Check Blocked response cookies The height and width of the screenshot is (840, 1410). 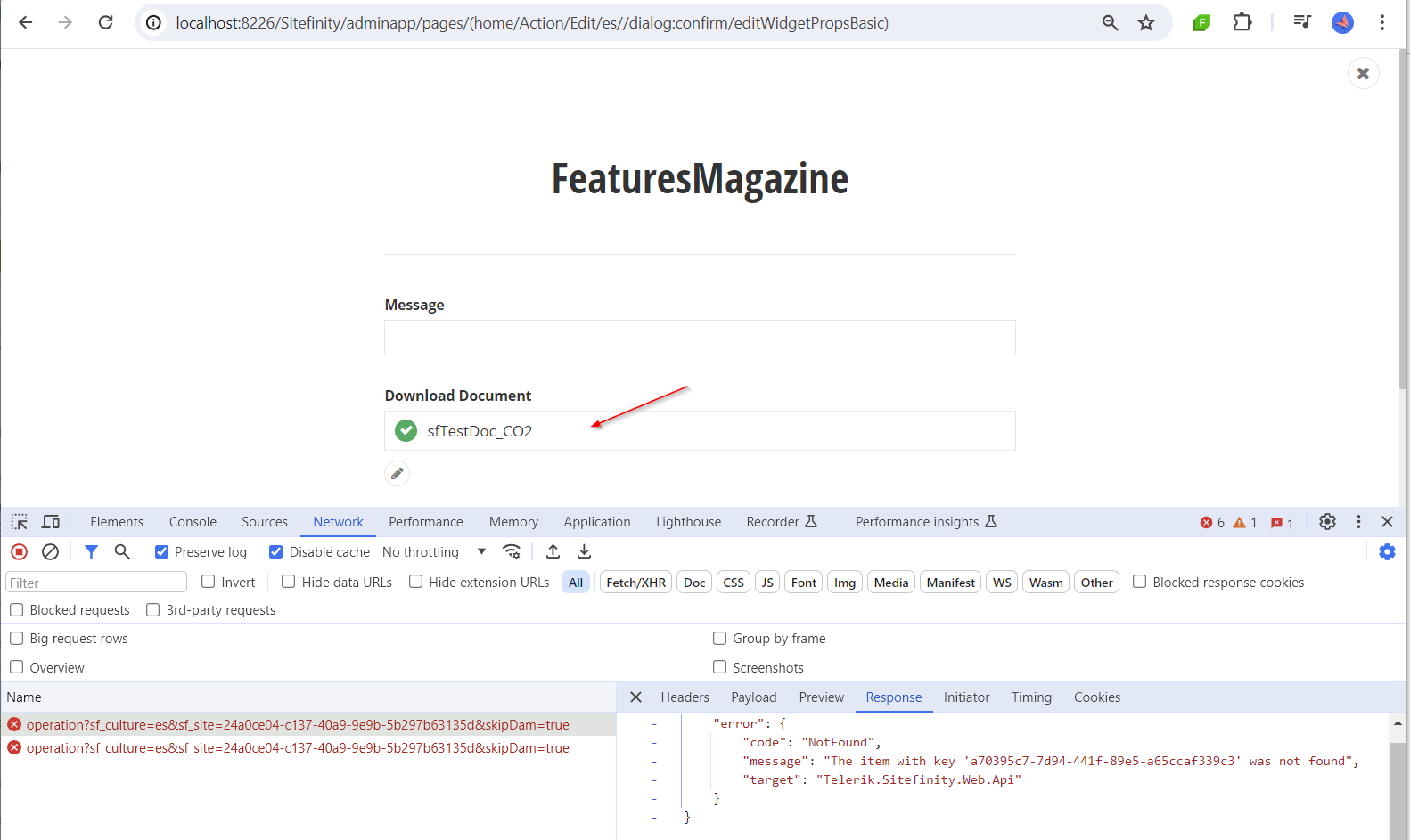1140,582
